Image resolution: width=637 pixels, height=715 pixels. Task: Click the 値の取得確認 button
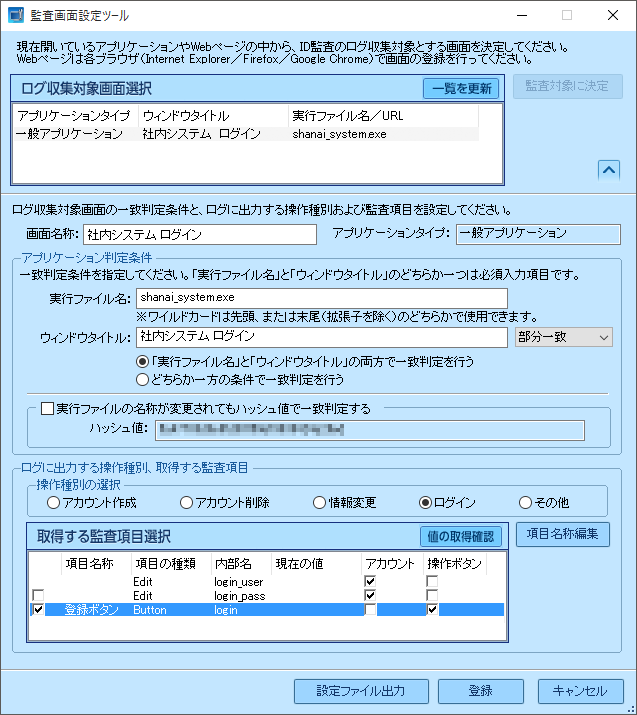461,536
